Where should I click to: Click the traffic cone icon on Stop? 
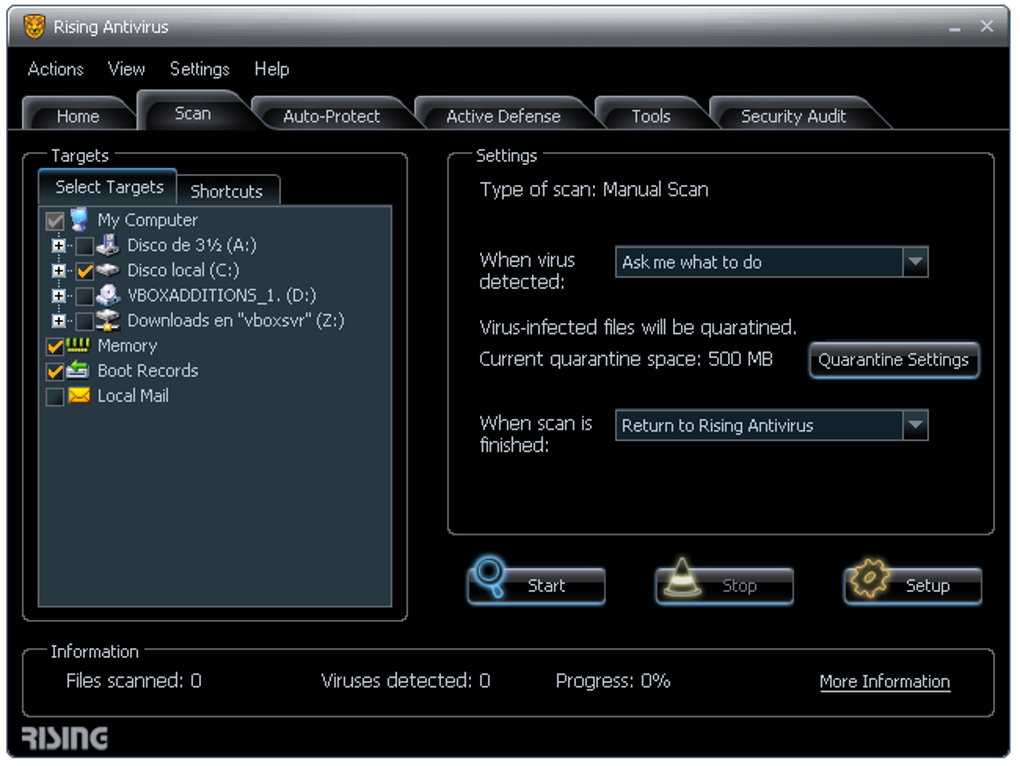pos(681,577)
